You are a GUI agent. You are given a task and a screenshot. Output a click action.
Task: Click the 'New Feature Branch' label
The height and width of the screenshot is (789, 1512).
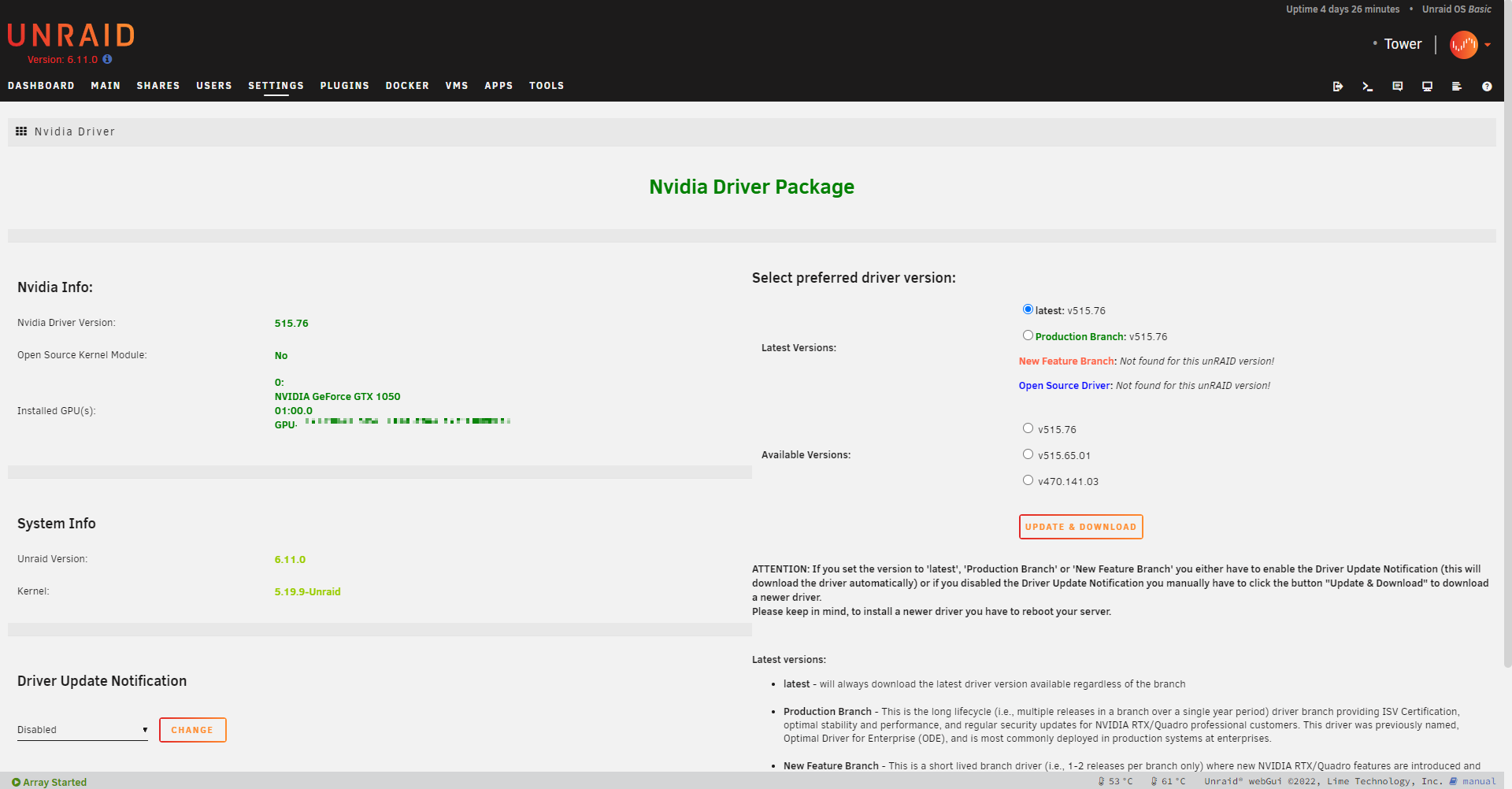pyautogui.click(x=1066, y=361)
